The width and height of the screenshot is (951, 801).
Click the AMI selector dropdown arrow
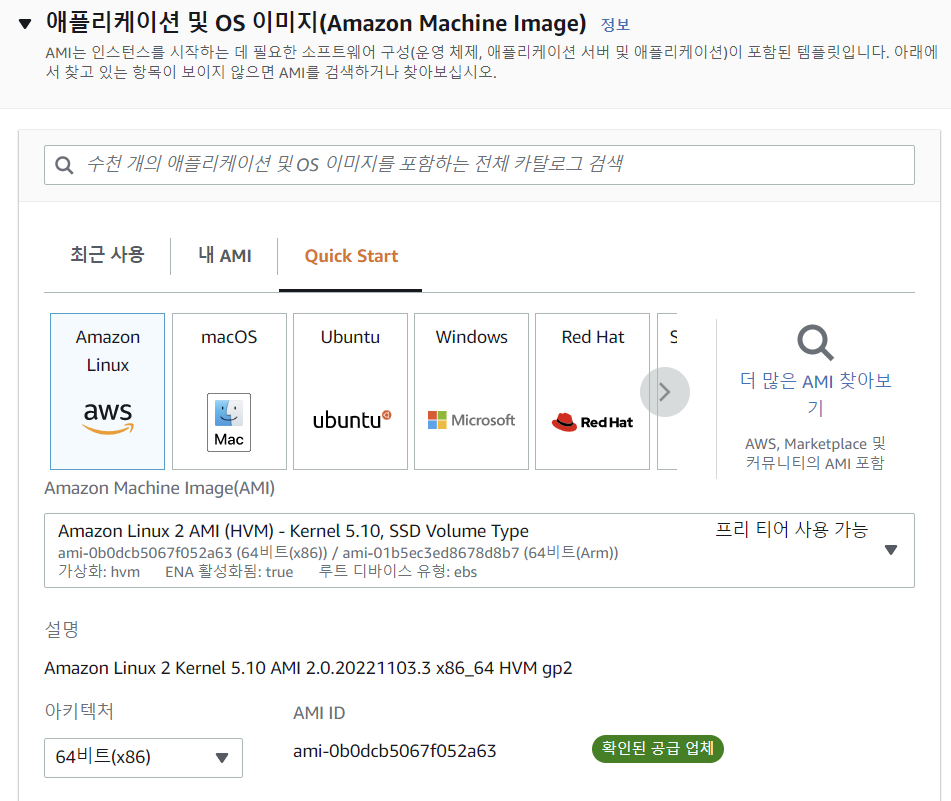pos(890,550)
